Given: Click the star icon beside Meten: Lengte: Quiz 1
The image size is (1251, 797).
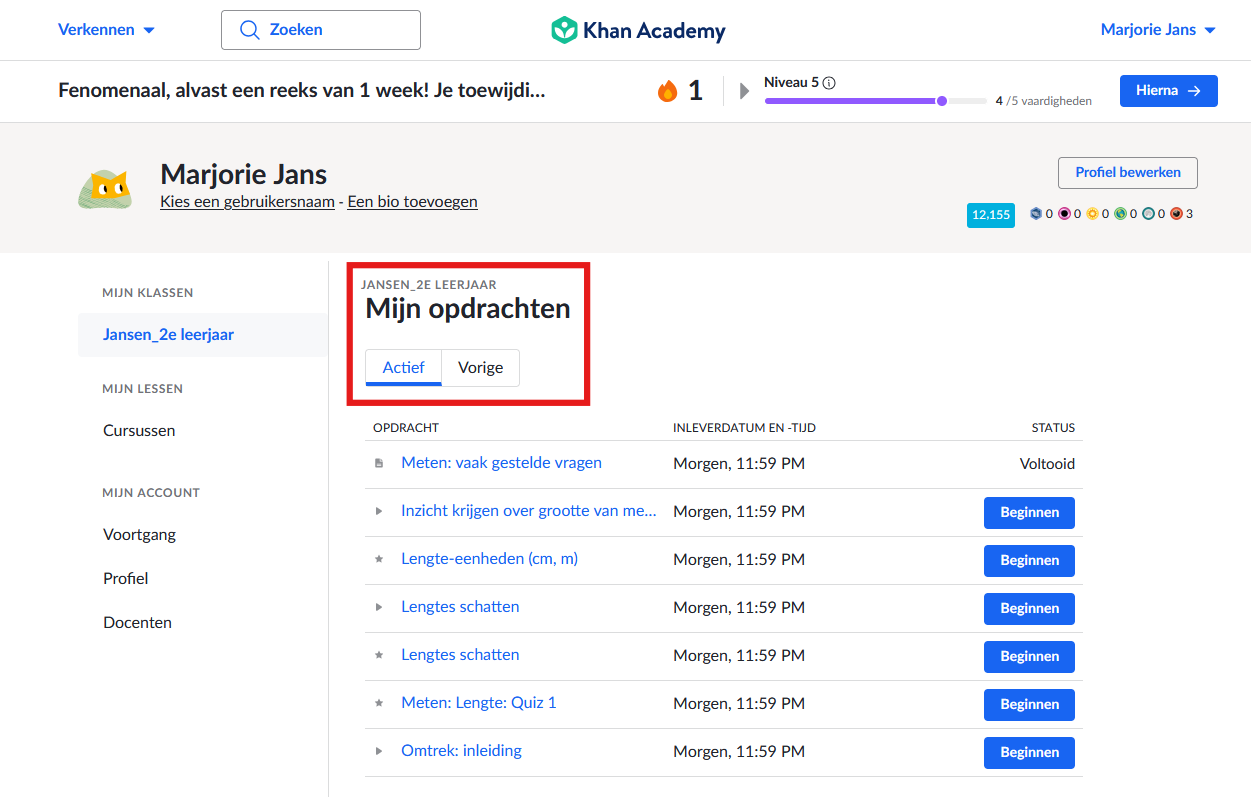Looking at the screenshot, I should pyautogui.click(x=379, y=703).
